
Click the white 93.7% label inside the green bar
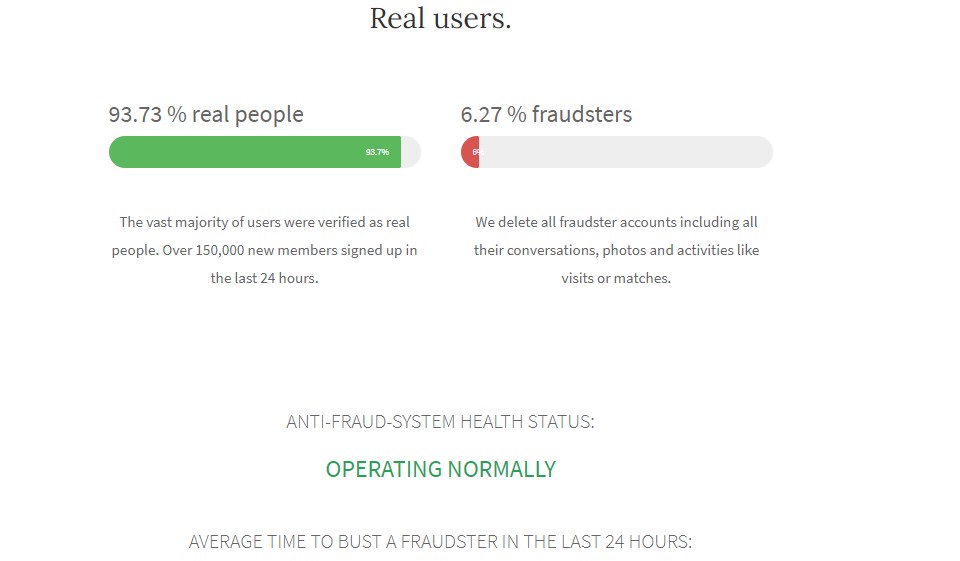pyautogui.click(x=377, y=152)
